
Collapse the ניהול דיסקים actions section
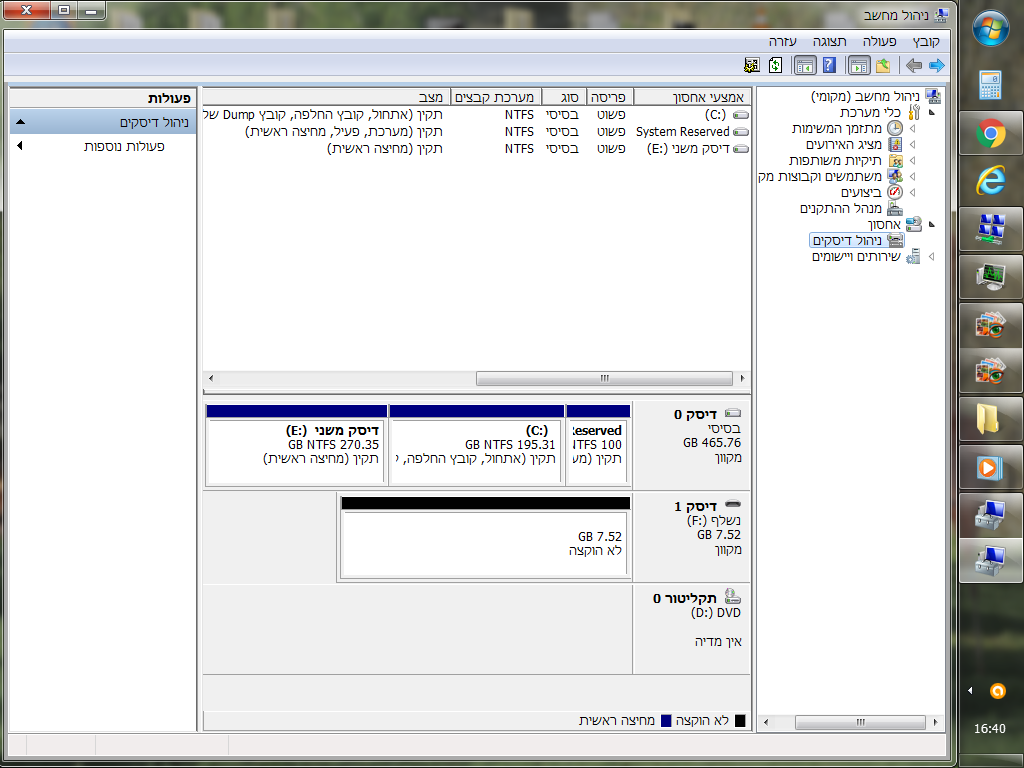click(x=20, y=122)
